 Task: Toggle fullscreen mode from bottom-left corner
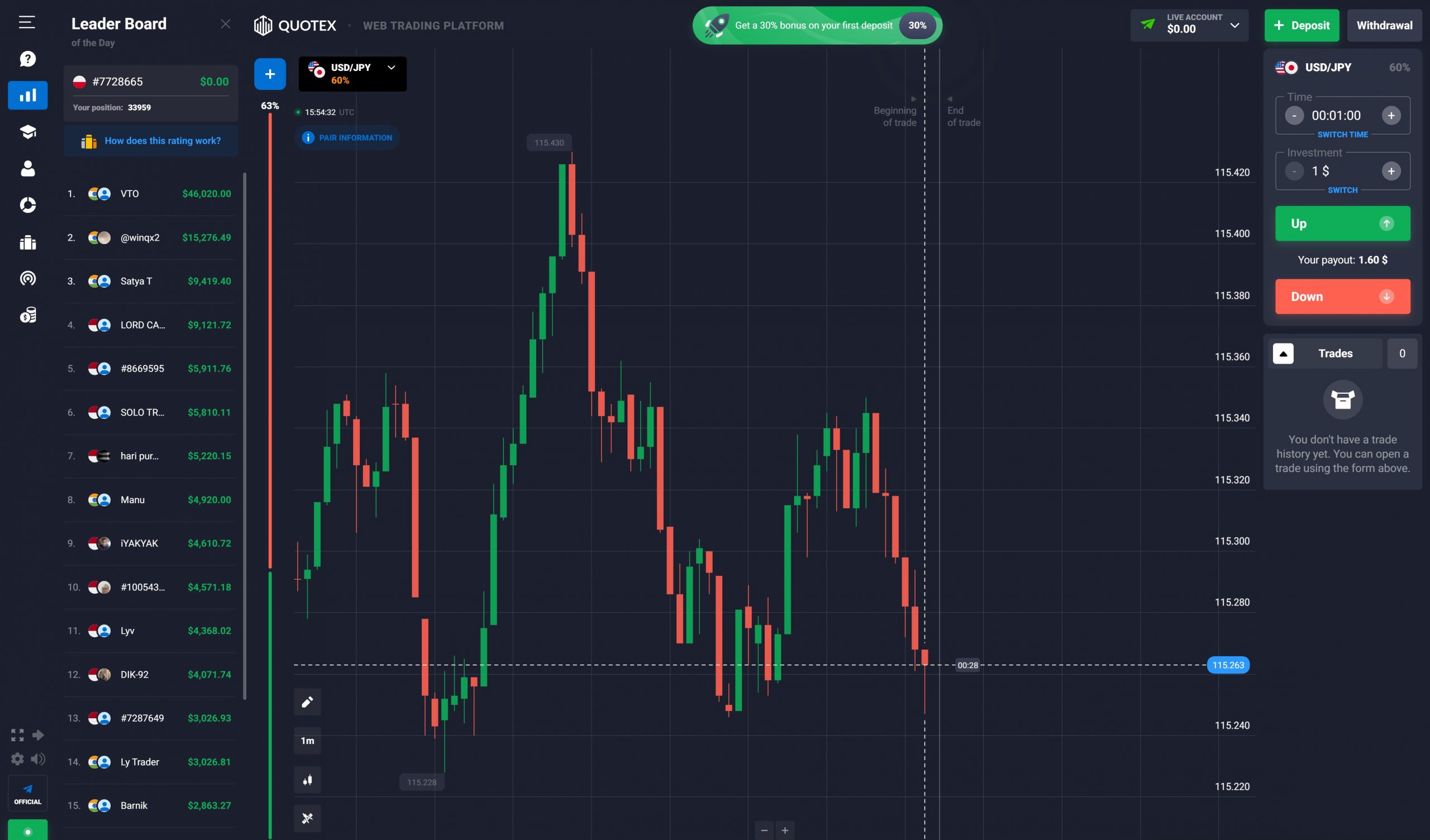16,734
